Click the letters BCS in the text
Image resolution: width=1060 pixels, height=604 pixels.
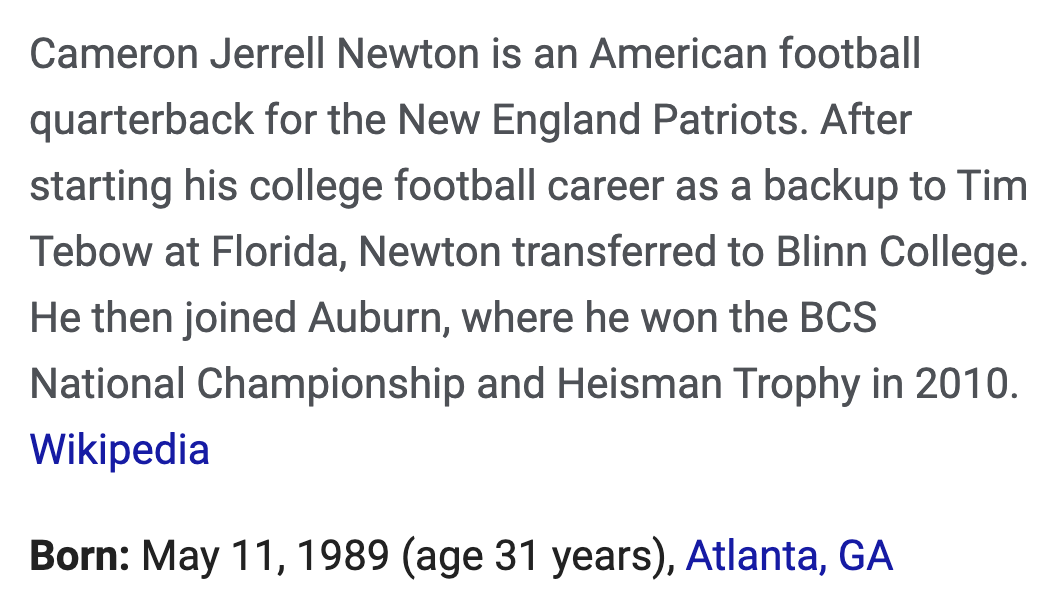pyautogui.click(x=838, y=318)
